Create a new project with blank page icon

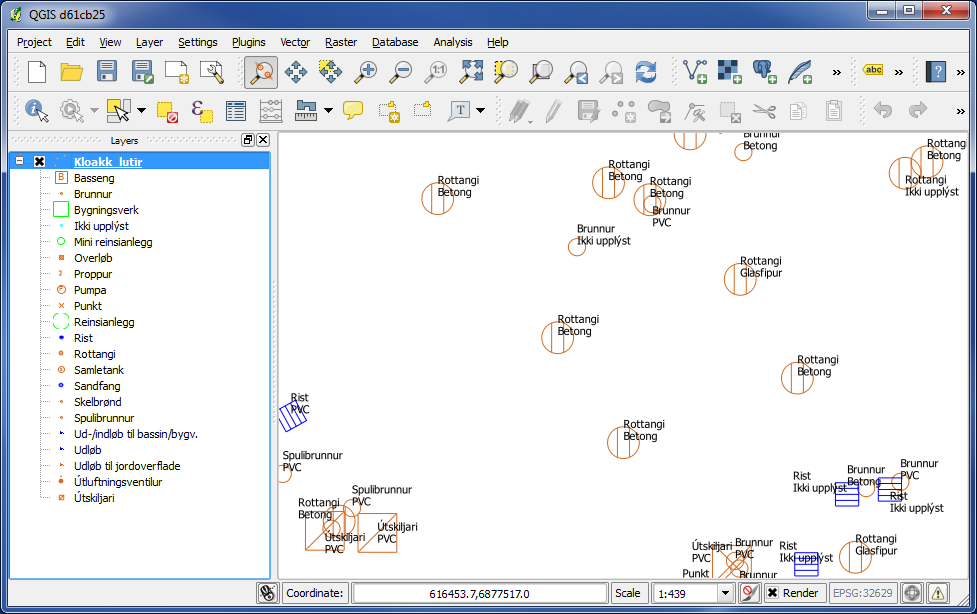pyautogui.click(x=37, y=72)
